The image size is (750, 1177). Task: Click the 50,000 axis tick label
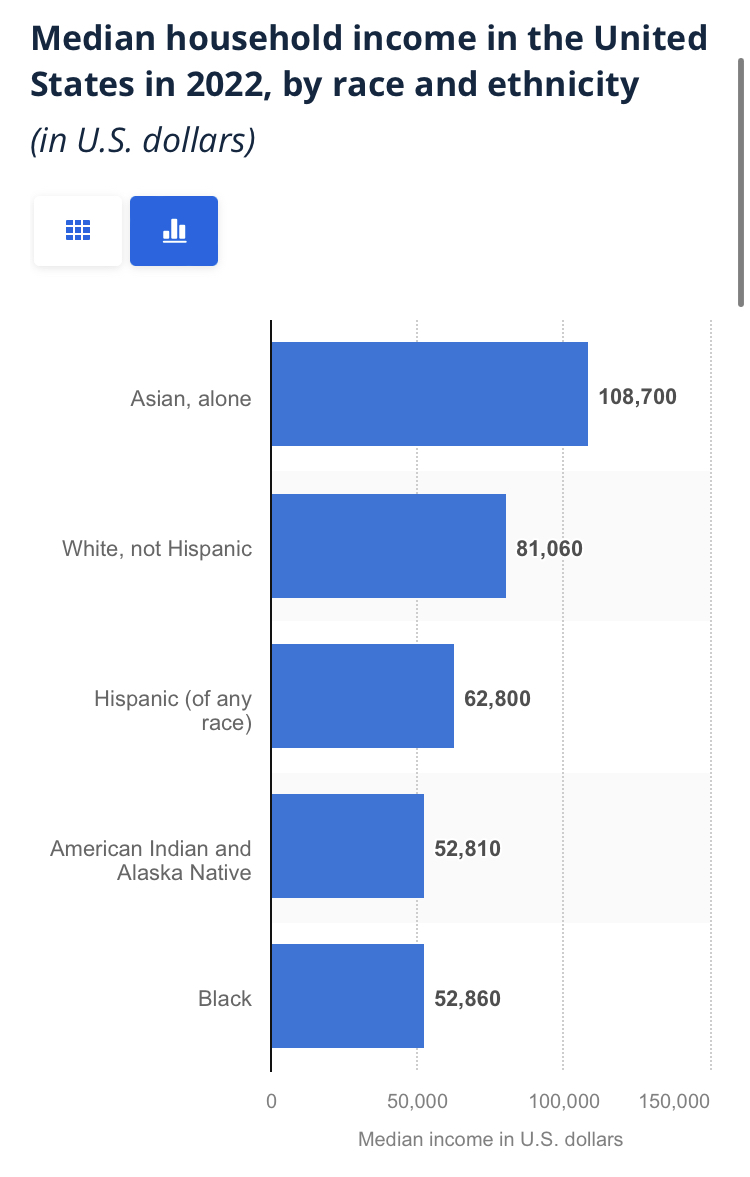(x=417, y=1101)
